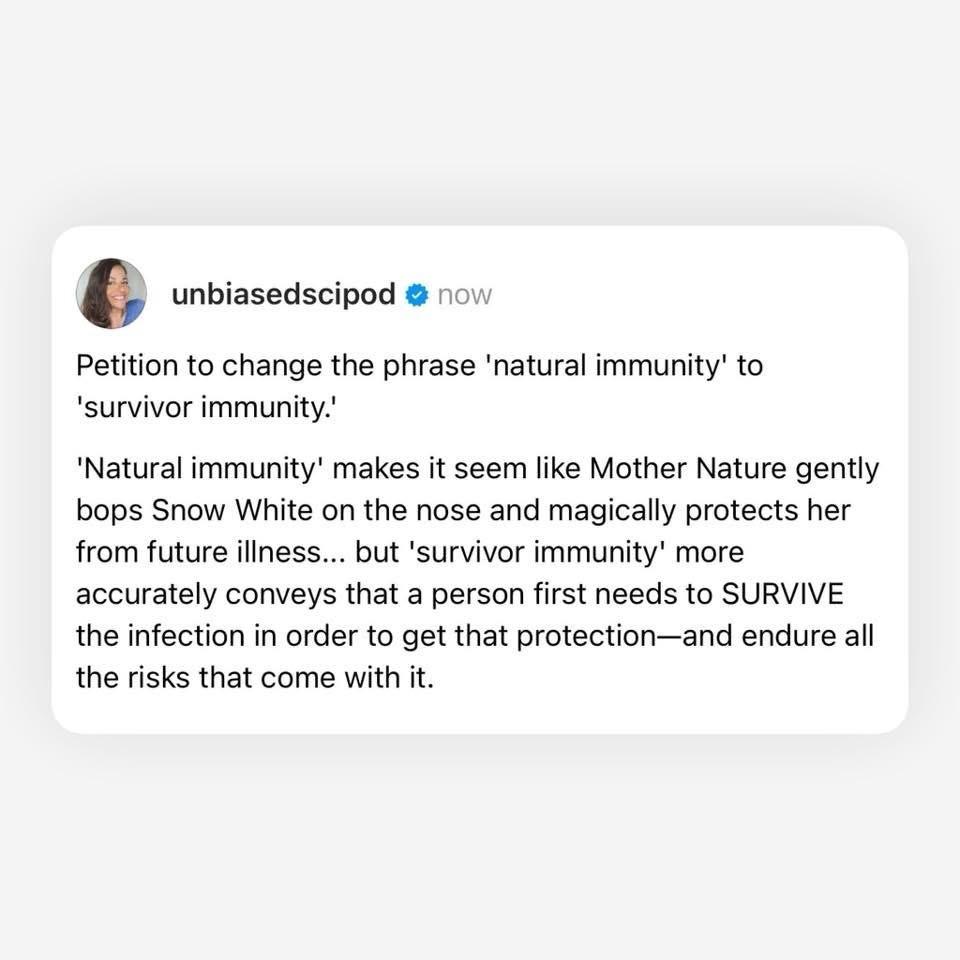Click the last line 'the risks that come with it.'

coord(255,678)
